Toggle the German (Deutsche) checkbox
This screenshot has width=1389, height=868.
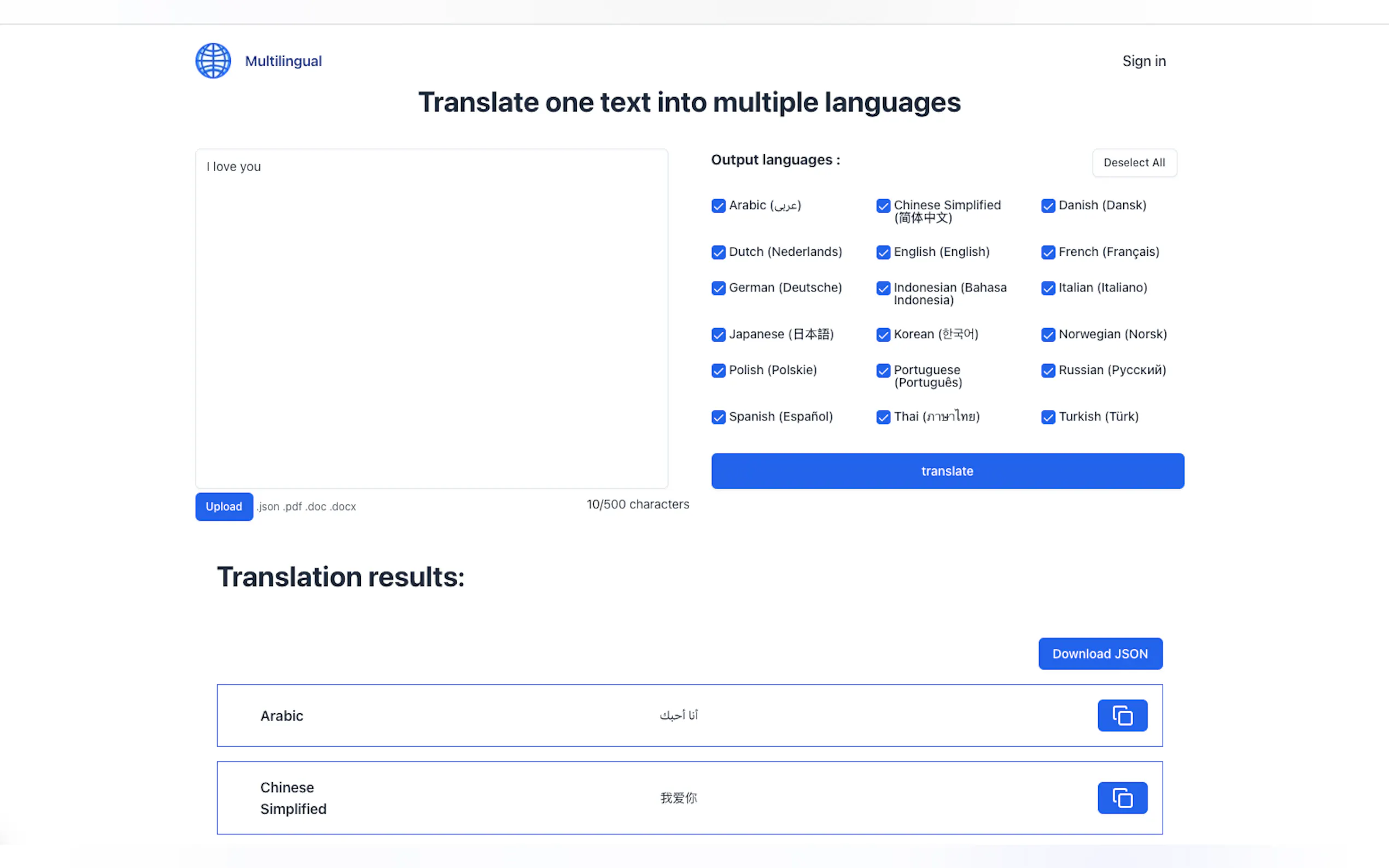tap(719, 288)
